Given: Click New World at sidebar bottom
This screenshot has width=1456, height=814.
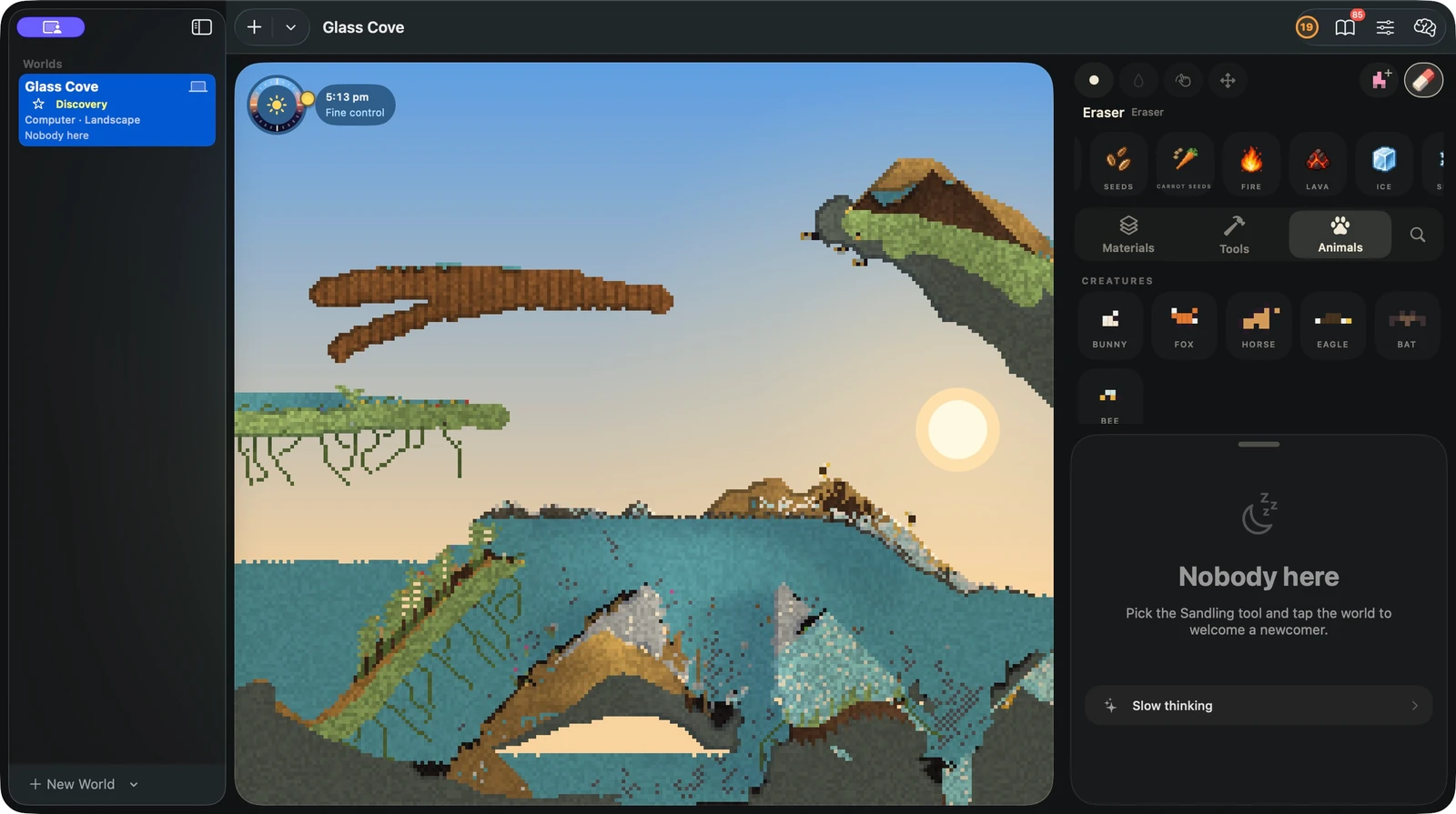Looking at the screenshot, I should (x=72, y=784).
